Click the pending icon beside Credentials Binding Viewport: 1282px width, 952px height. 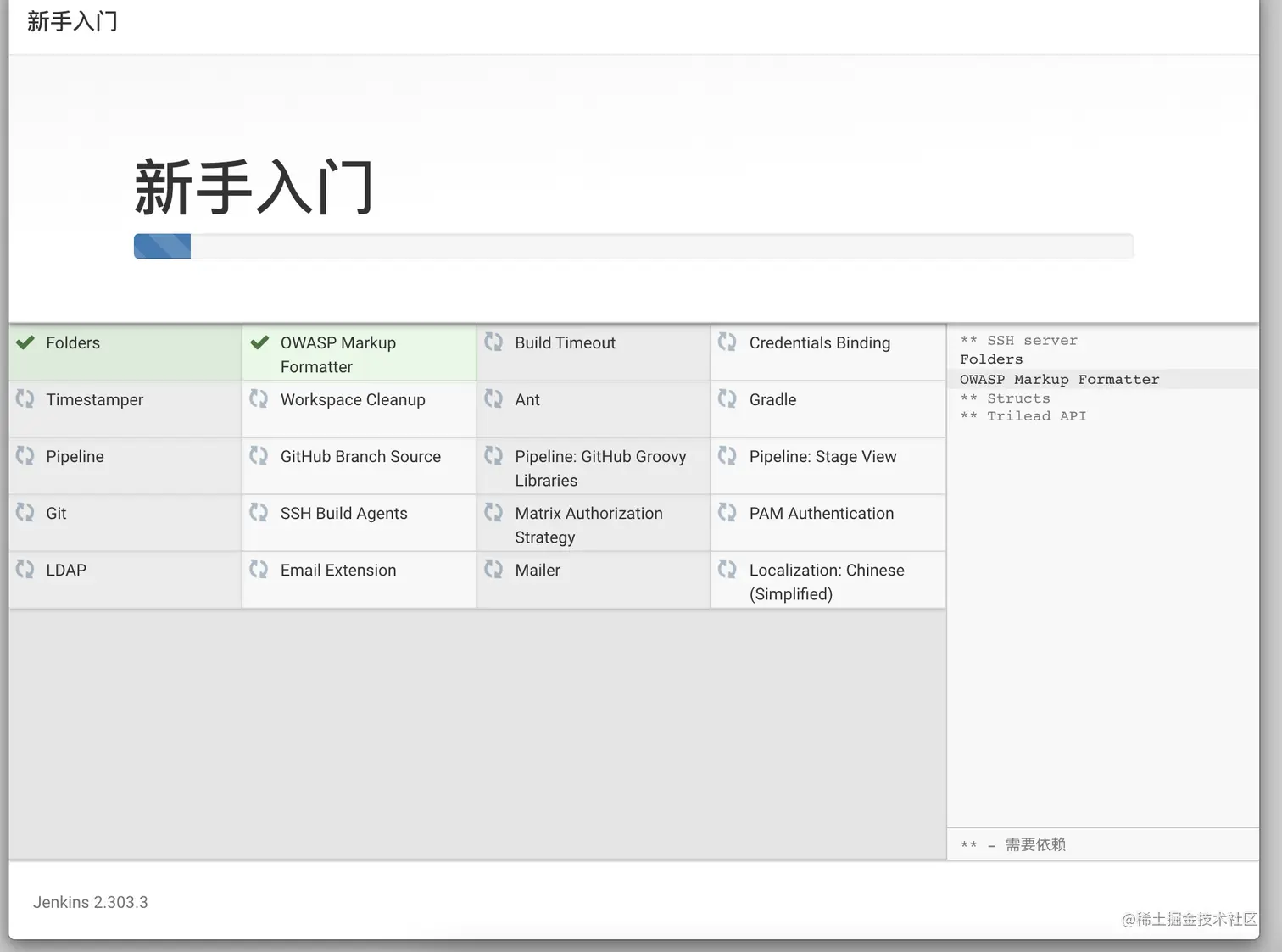coord(727,342)
